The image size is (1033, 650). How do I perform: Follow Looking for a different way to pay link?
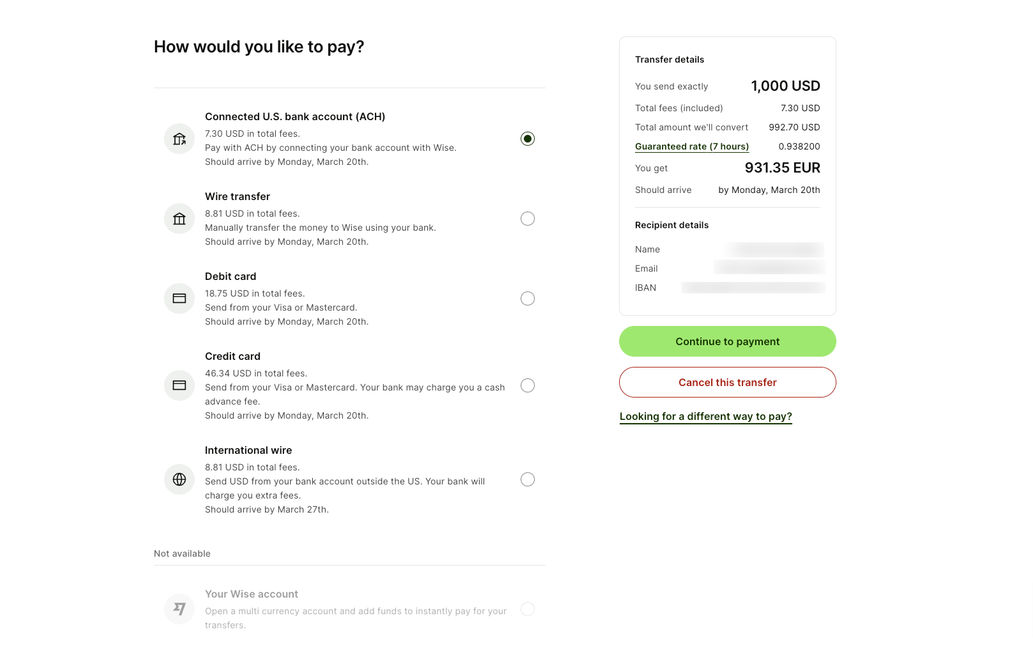705,417
